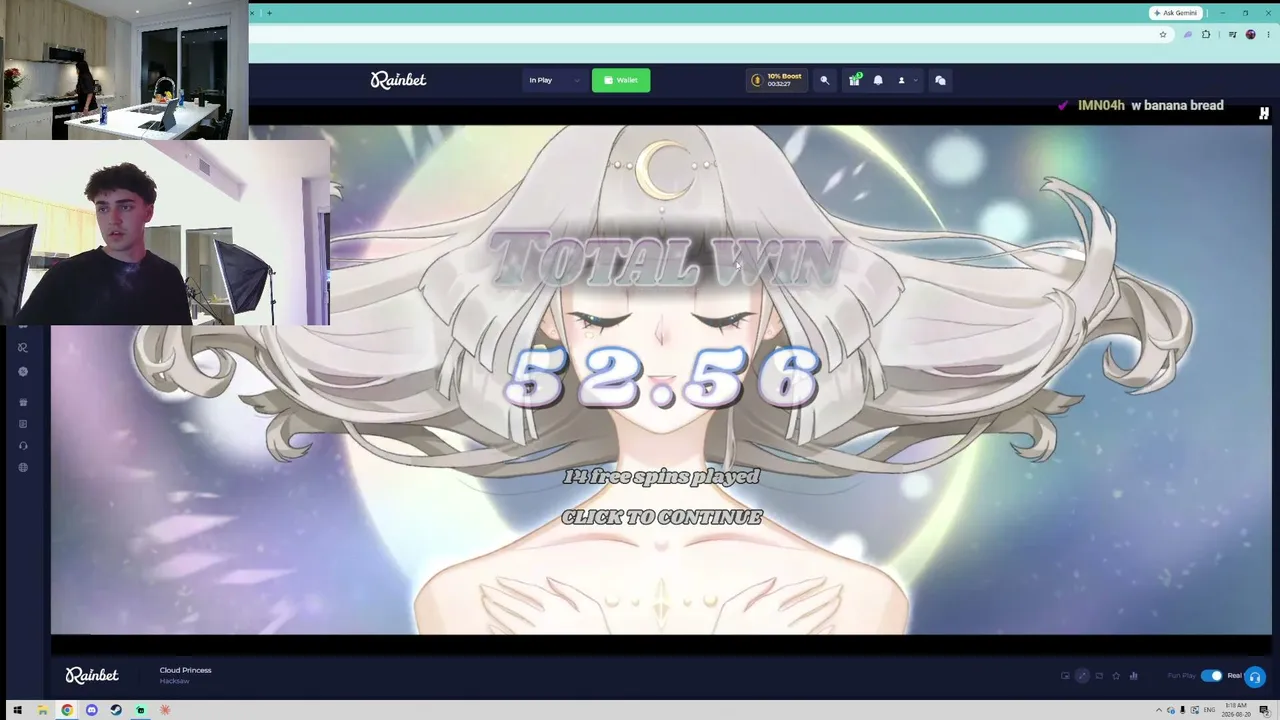Open the Windows Start menu
Screen dimensions: 1280x720
click(x=17, y=710)
